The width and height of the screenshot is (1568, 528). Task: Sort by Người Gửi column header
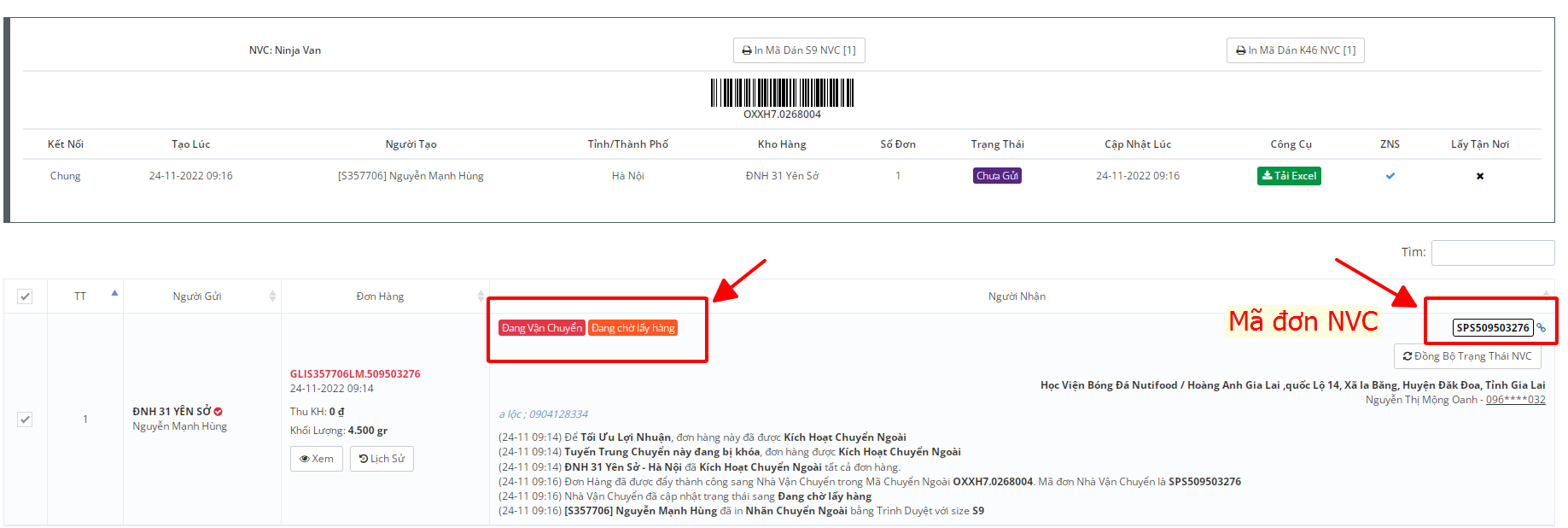pyautogui.click(x=197, y=296)
